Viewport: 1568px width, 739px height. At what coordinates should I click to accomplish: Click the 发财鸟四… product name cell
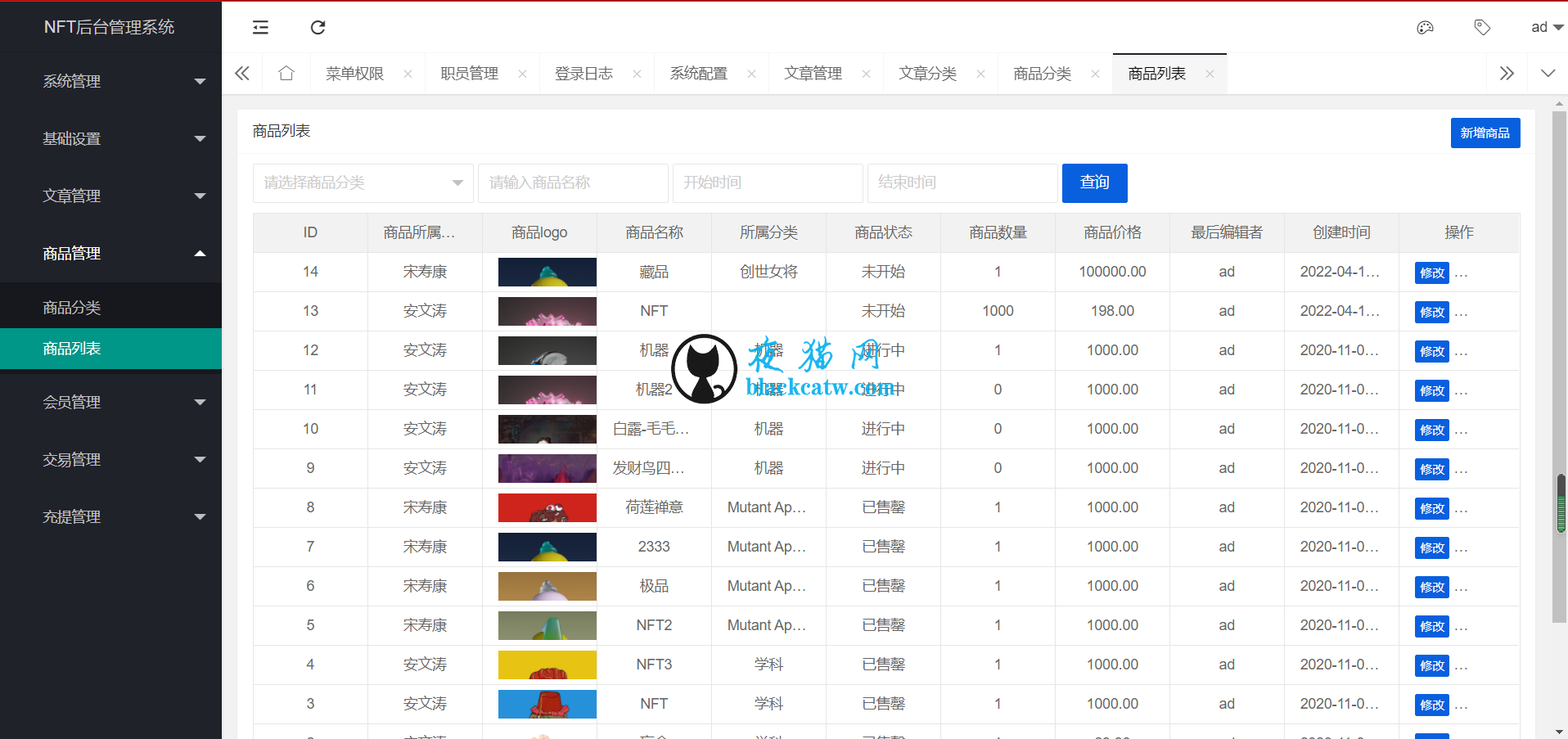654,468
